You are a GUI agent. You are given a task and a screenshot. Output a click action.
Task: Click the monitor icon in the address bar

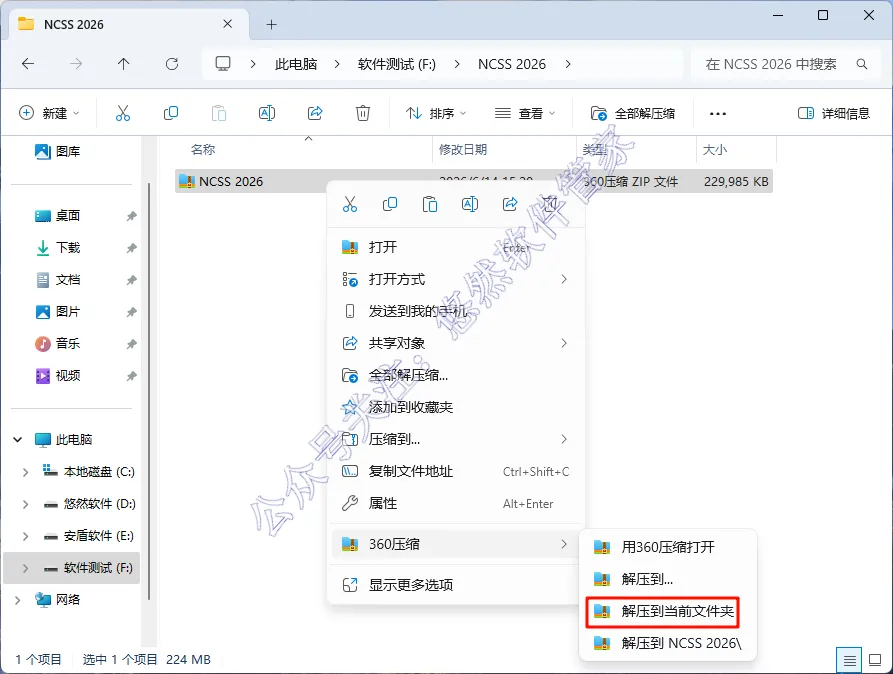click(x=223, y=63)
